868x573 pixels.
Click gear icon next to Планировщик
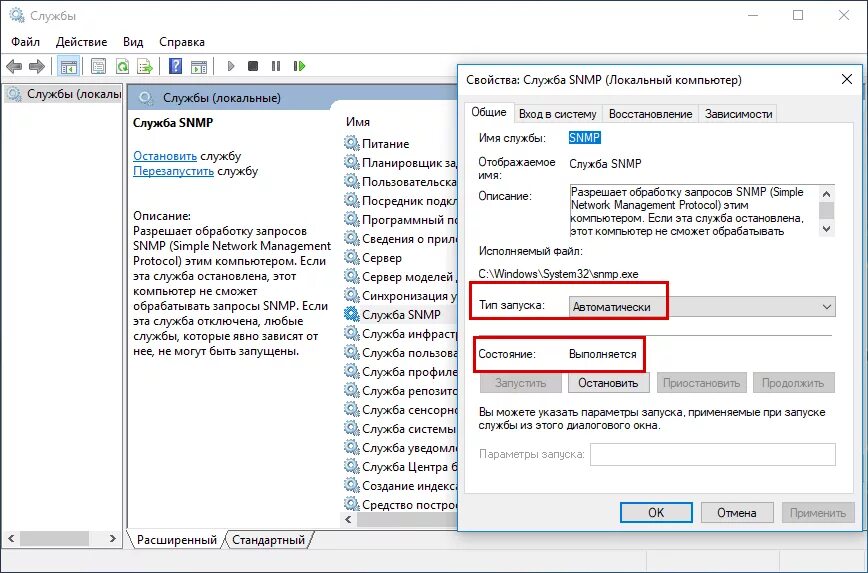352,163
